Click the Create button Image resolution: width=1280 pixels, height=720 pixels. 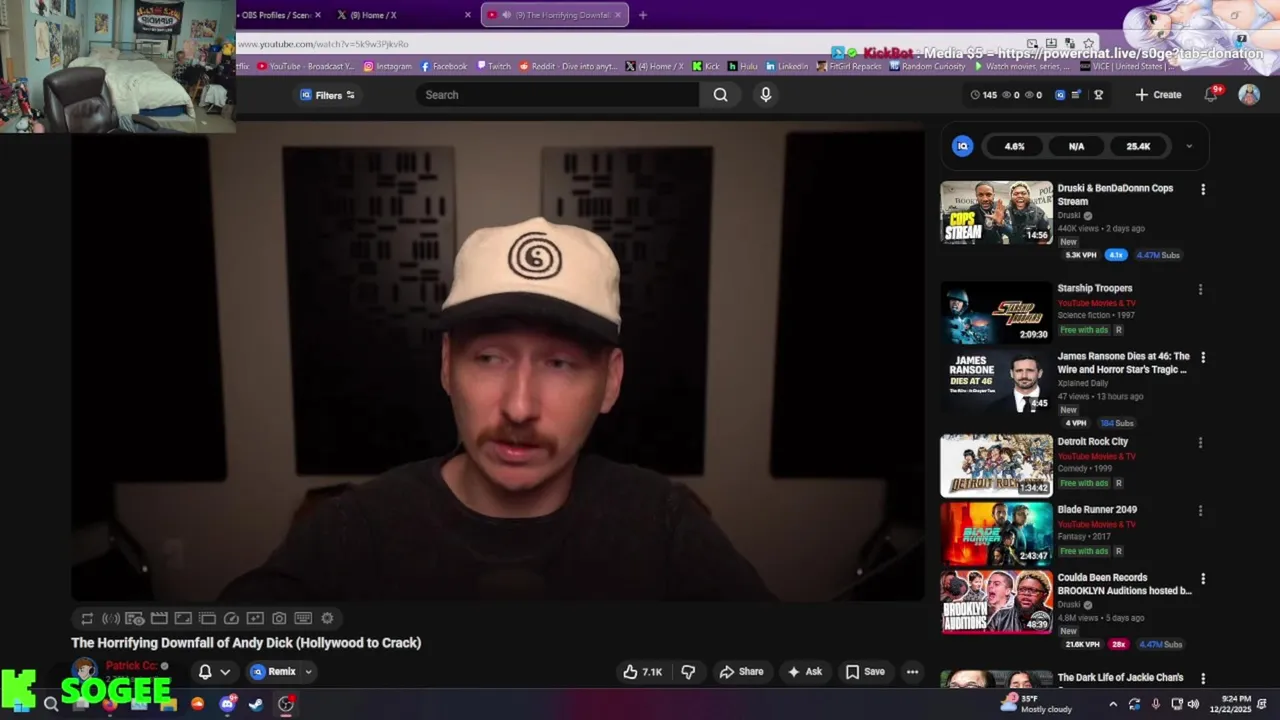tap(1158, 95)
